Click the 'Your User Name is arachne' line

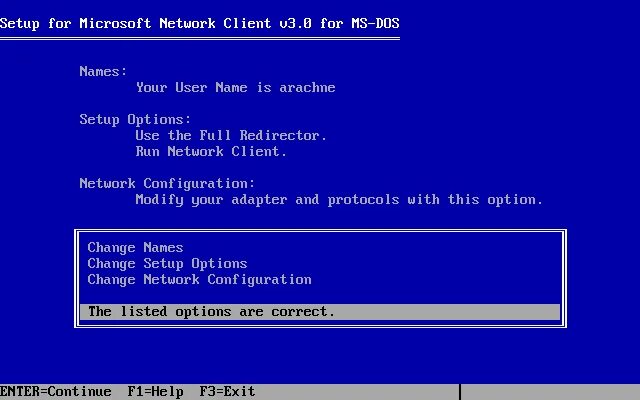pyautogui.click(x=236, y=87)
